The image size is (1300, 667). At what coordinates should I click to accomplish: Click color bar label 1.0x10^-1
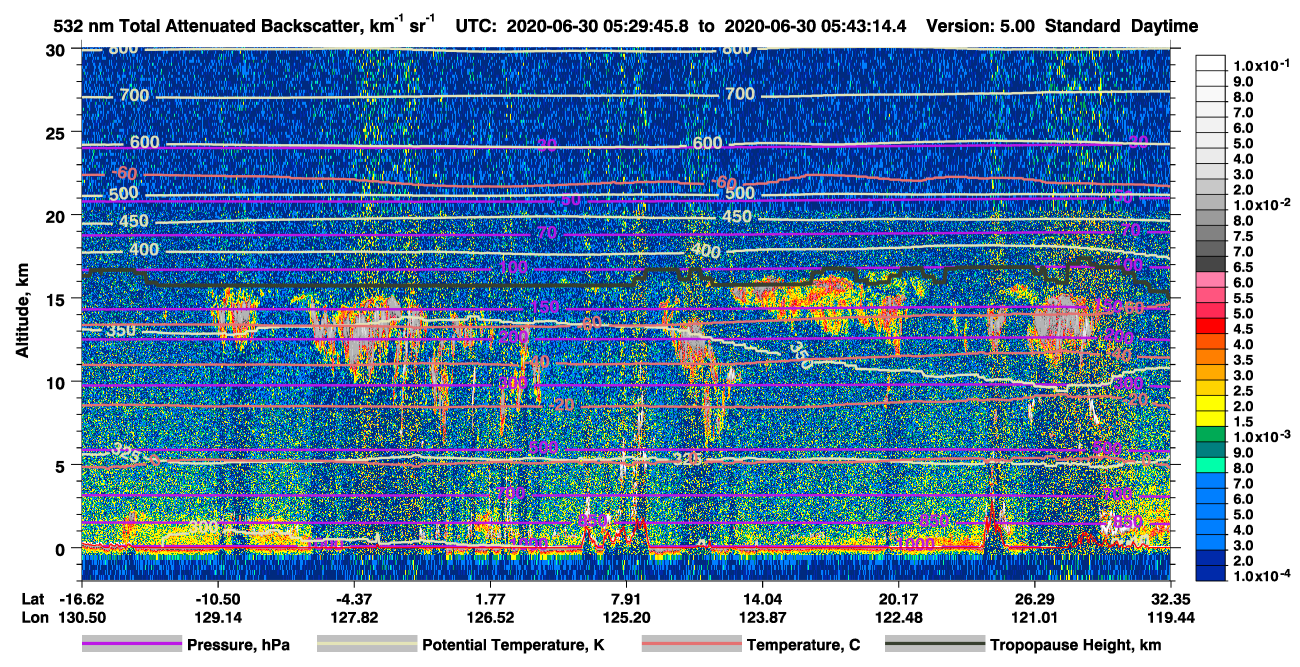(x=1261, y=65)
